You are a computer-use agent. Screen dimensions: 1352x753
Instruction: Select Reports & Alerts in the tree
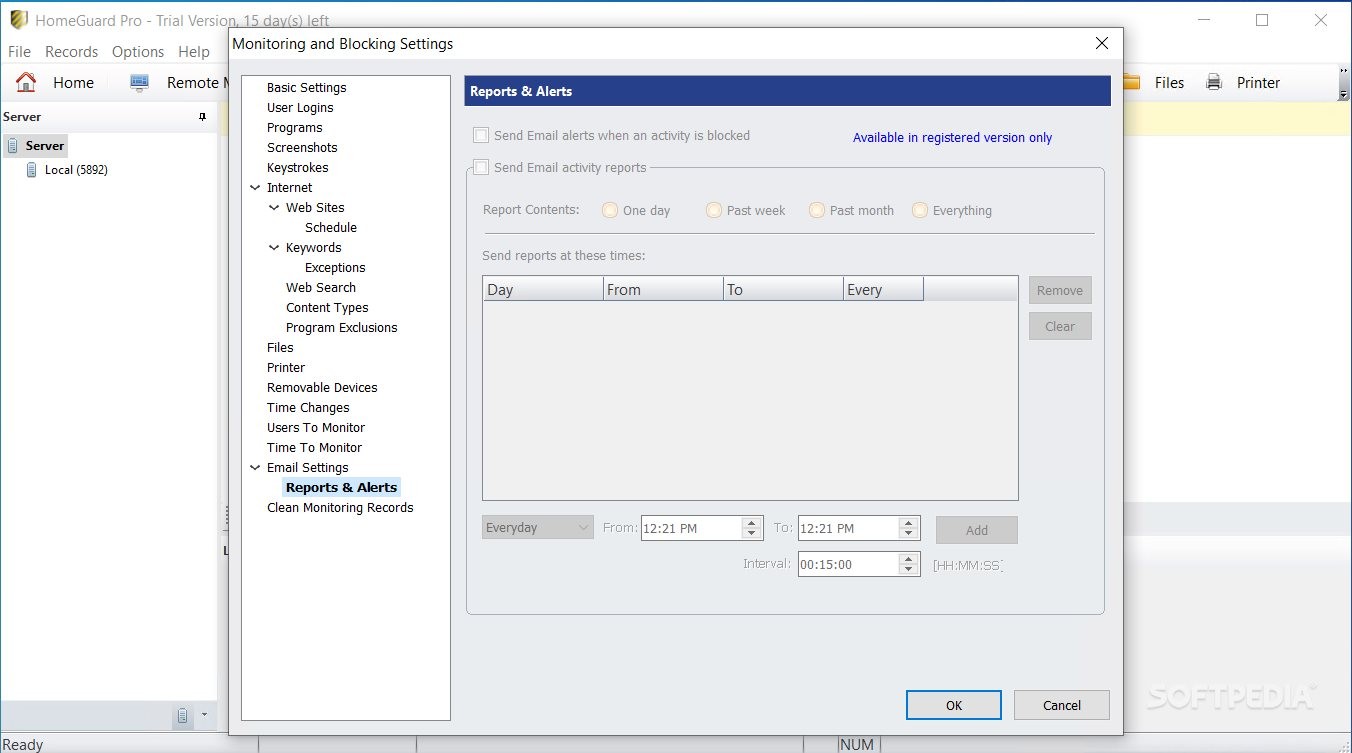341,488
